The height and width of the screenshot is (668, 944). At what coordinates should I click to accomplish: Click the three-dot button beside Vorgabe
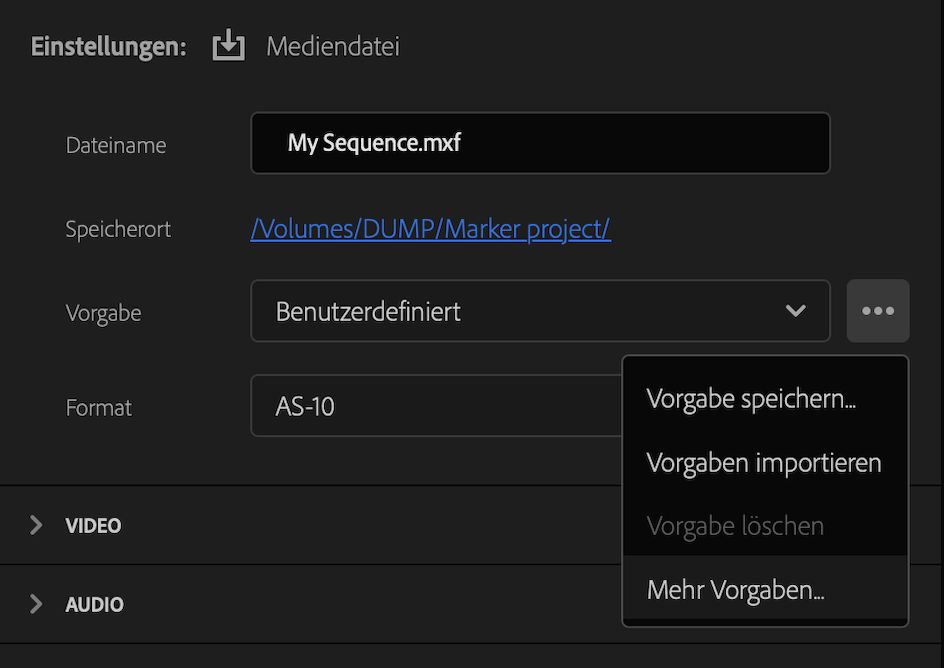pyautogui.click(x=877, y=310)
